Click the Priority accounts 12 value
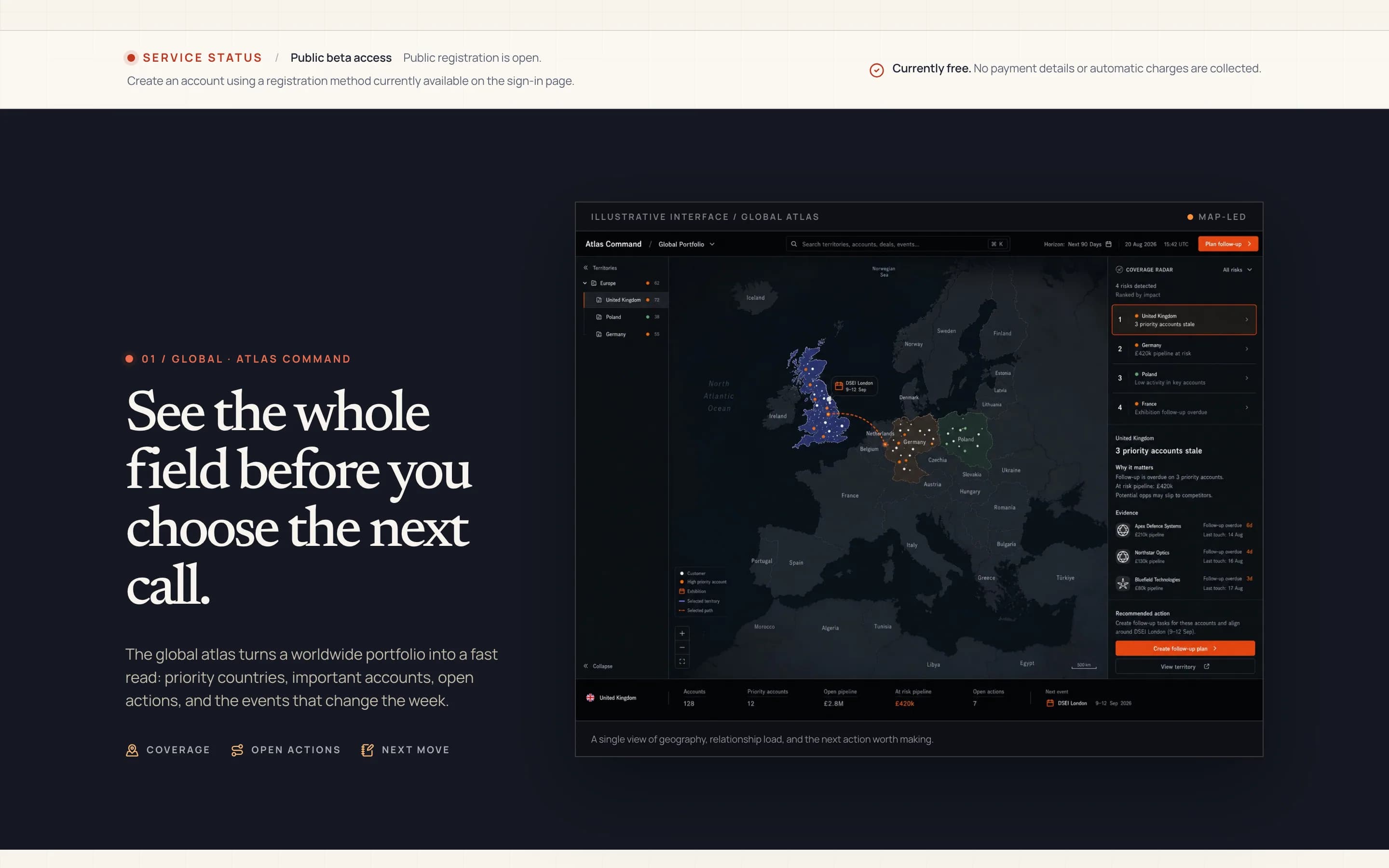This screenshot has width=1389, height=868. pos(751,704)
